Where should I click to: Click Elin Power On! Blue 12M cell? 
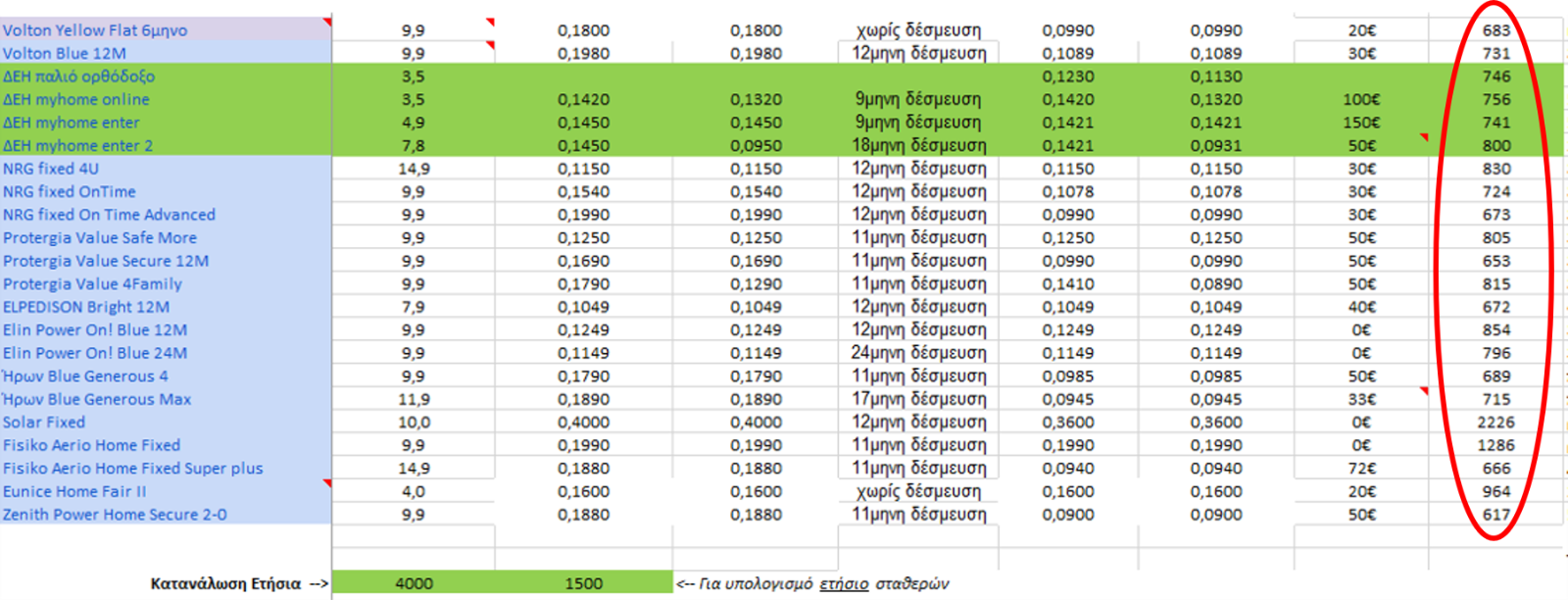[166, 329]
